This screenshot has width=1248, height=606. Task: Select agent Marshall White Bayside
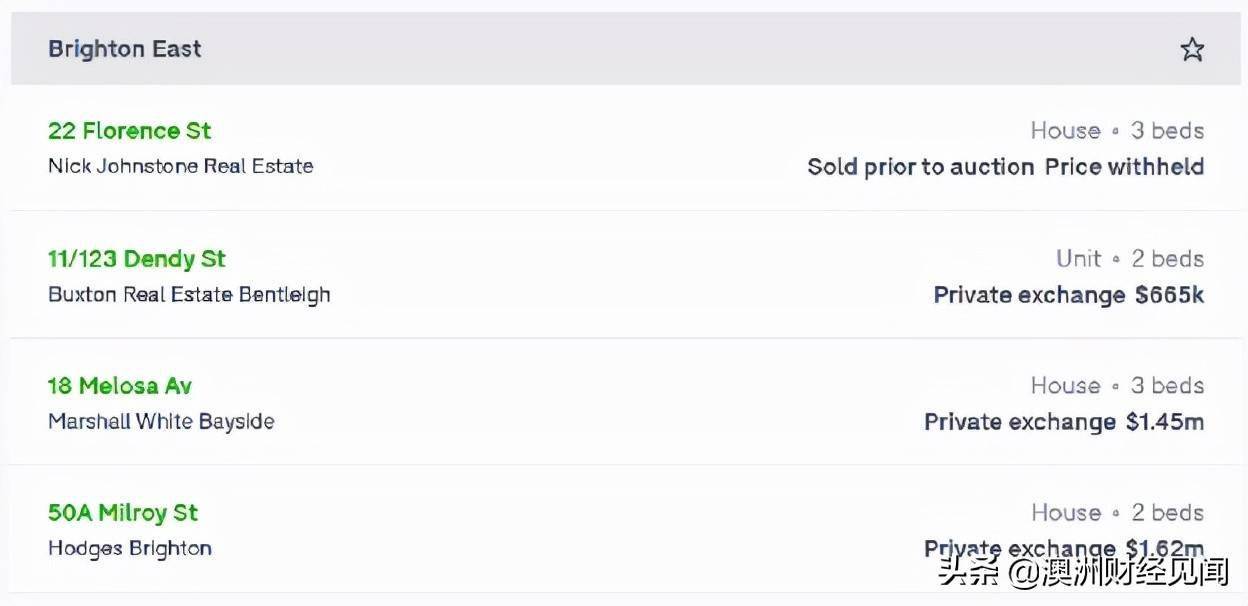[x=161, y=421]
